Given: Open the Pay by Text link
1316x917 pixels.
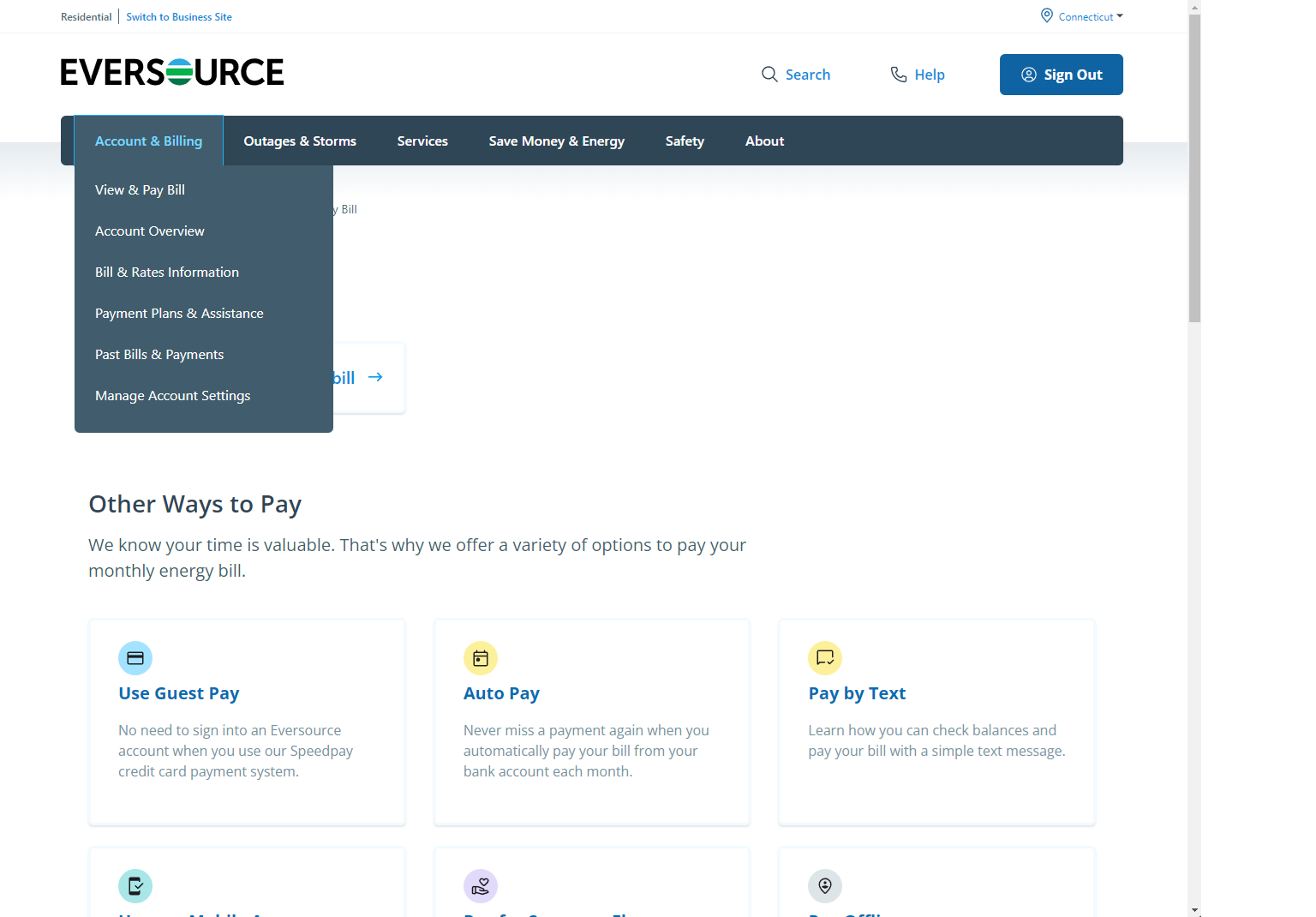Looking at the screenshot, I should (x=857, y=693).
